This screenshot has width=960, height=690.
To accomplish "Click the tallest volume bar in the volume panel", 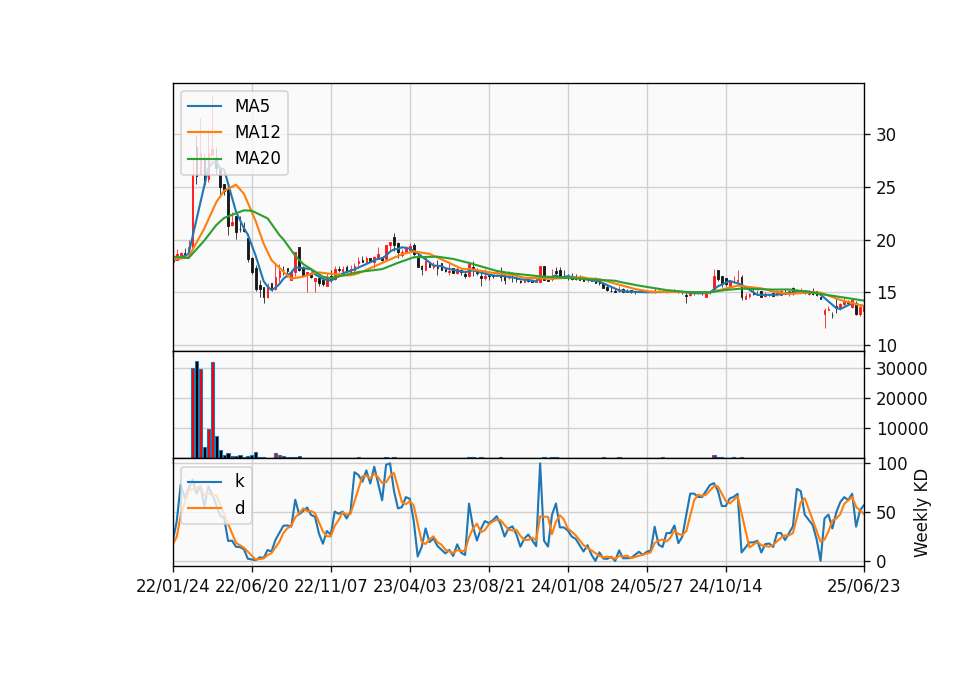I will pos(197,410).
